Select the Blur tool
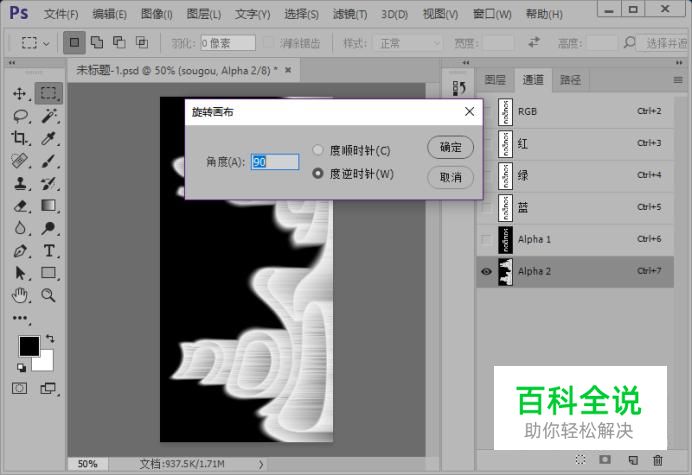Screen dimensions: 692x475 point(20,228)
